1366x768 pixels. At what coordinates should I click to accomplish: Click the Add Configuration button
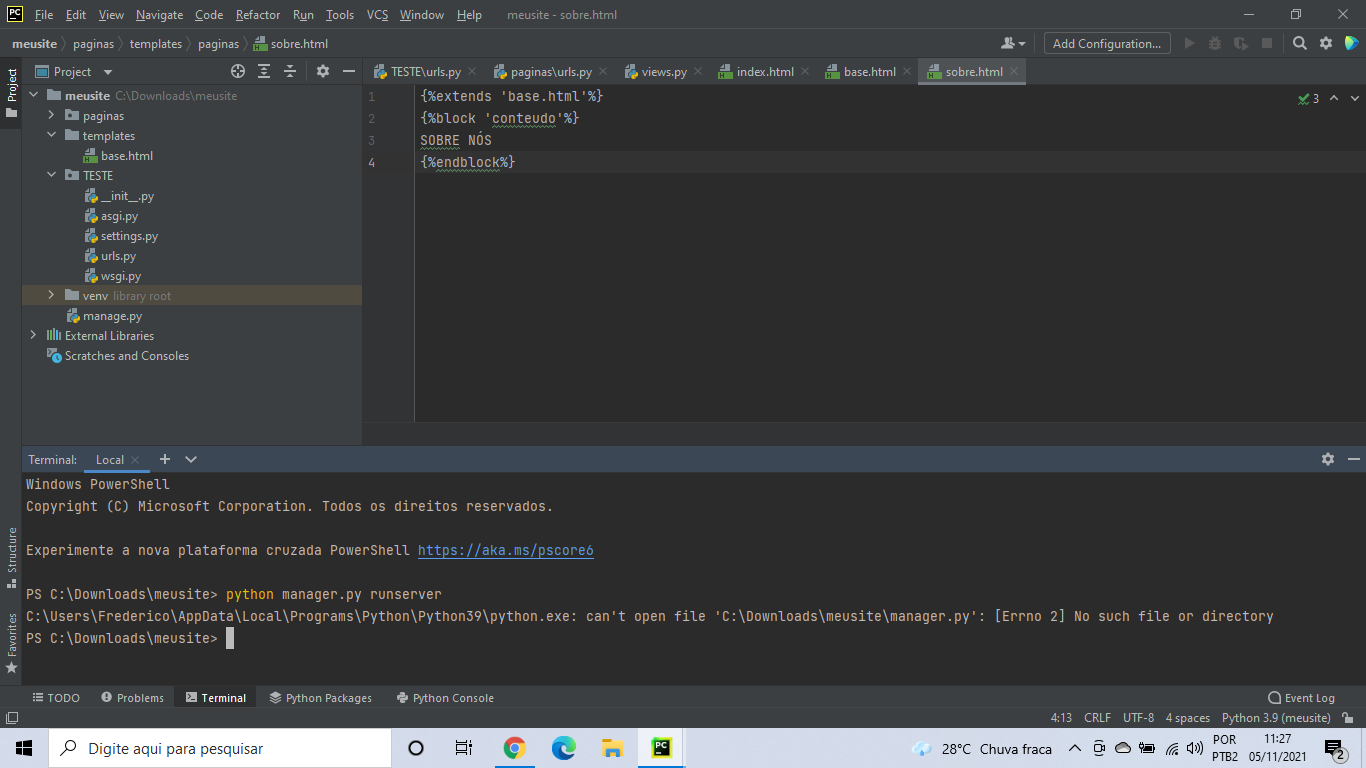pyautogui.click(x=1107, y=43)
